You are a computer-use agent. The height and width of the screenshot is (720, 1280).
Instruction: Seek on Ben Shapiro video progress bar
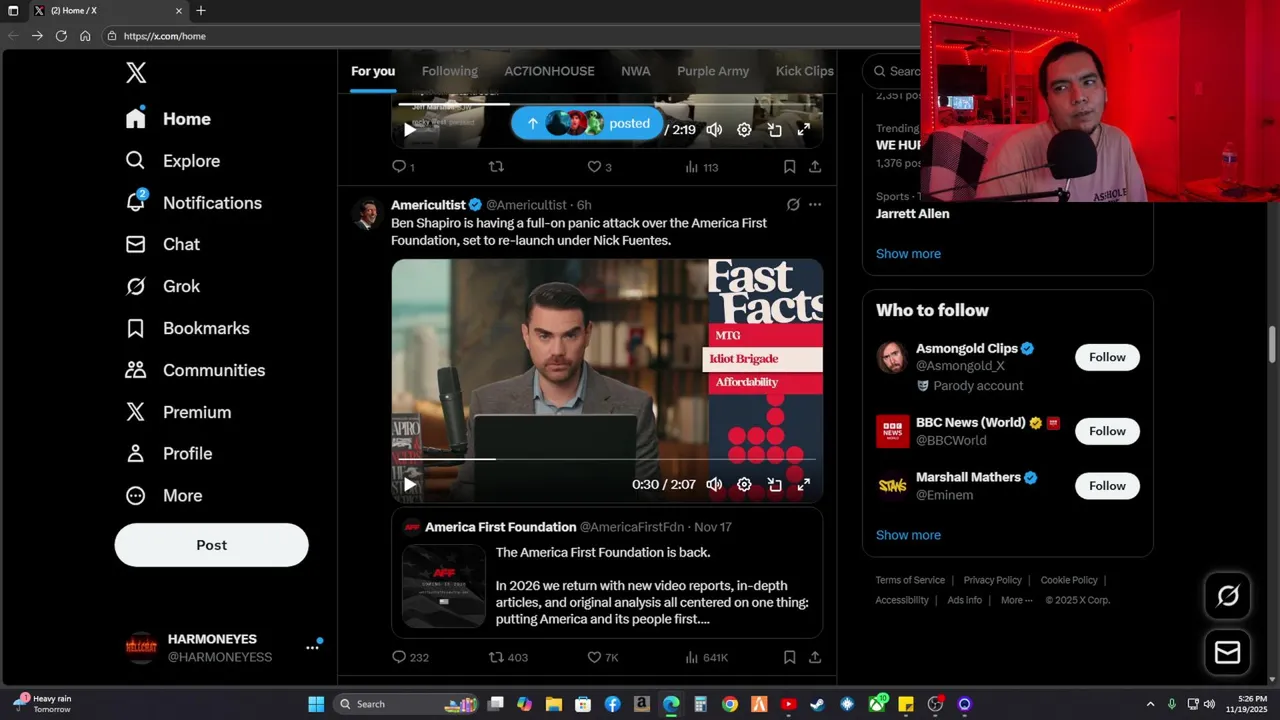(607, 459)
